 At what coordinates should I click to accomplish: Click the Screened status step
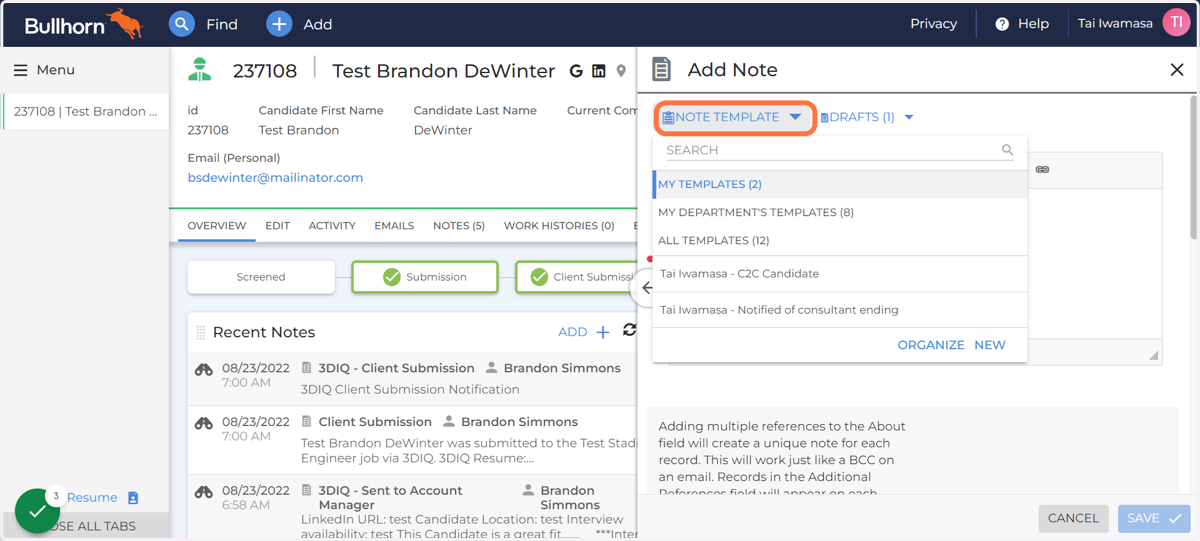click(x=261, y=277)
